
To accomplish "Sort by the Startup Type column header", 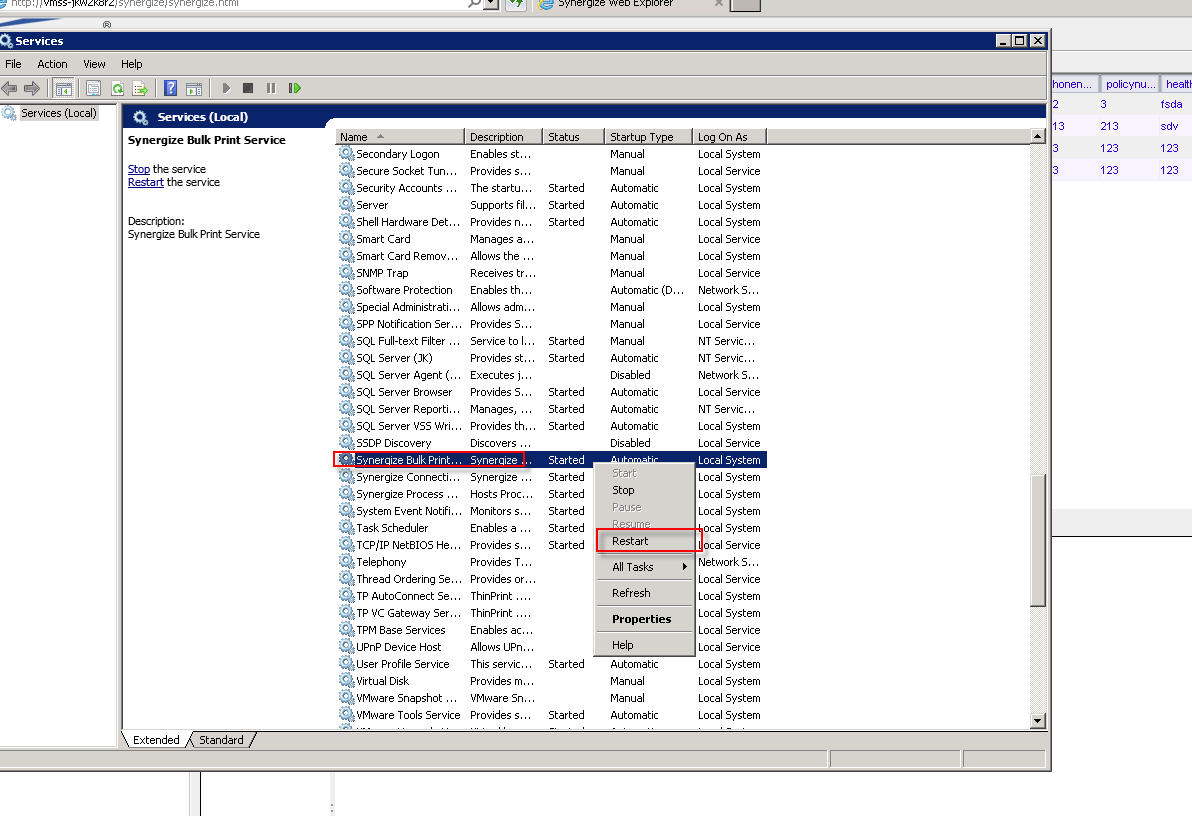I will tap(648, 137).
